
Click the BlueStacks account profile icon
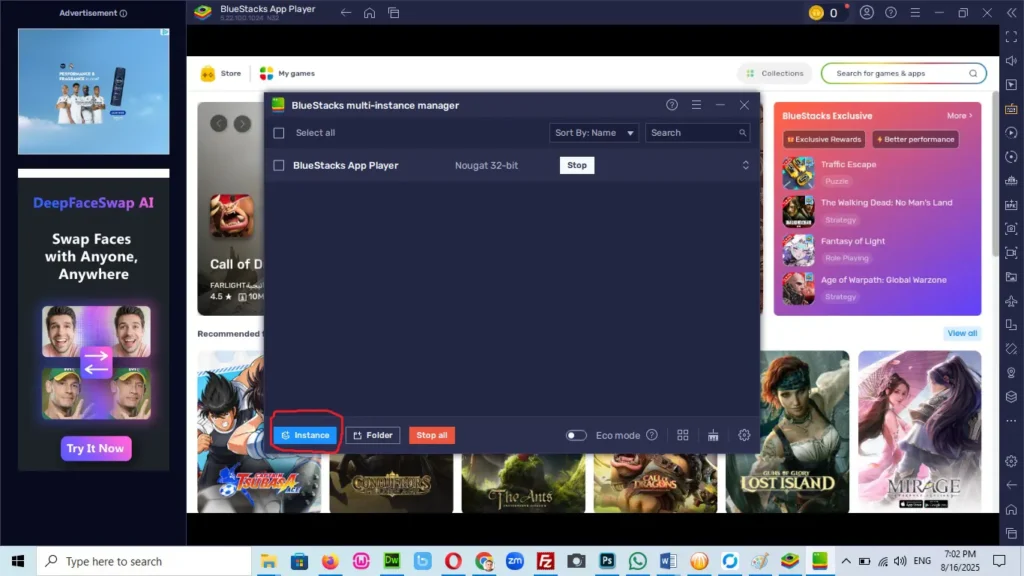[x=866, y=13]
